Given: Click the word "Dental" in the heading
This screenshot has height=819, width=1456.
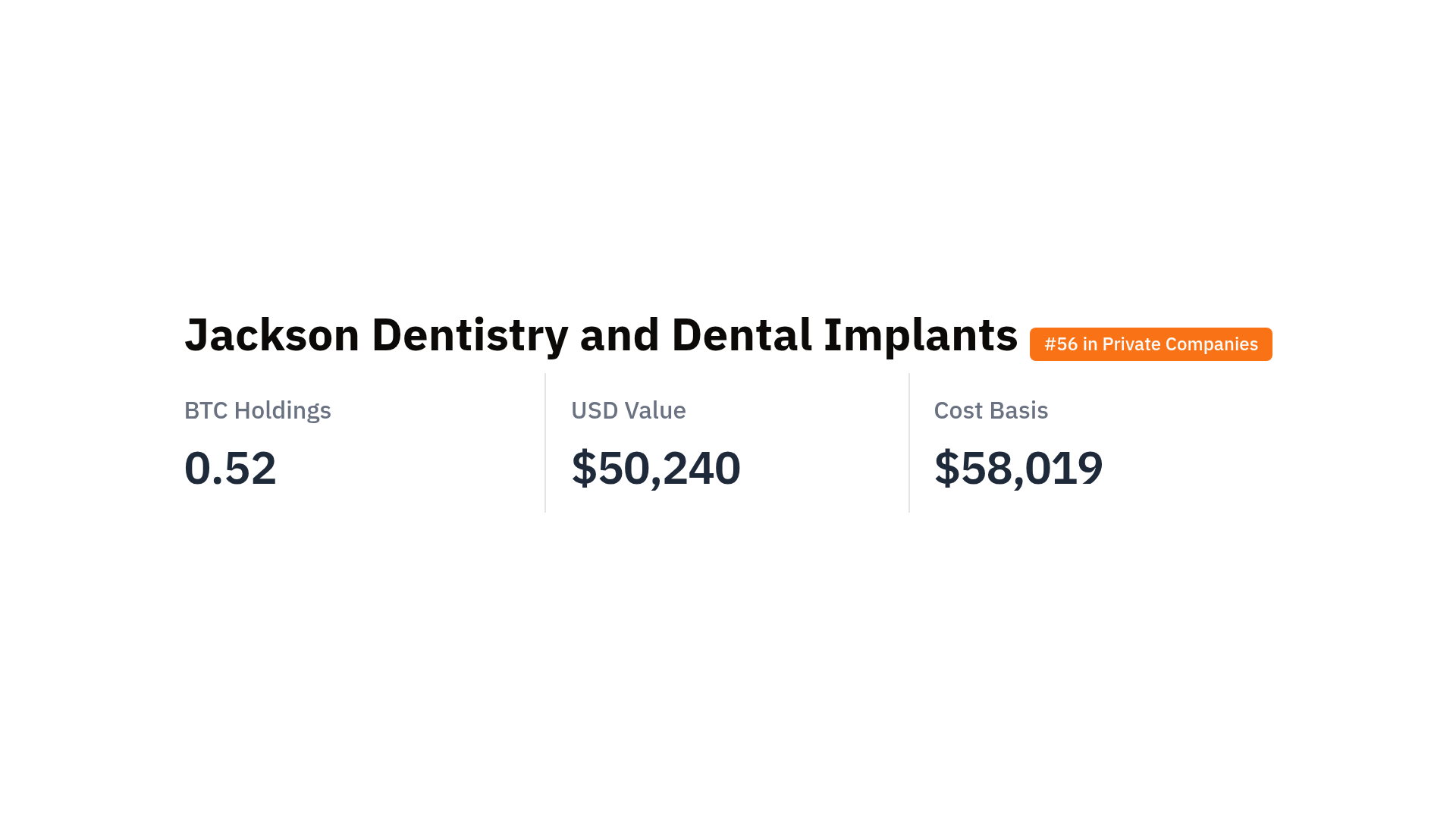Looking at the screenshot, I should 741,335.
